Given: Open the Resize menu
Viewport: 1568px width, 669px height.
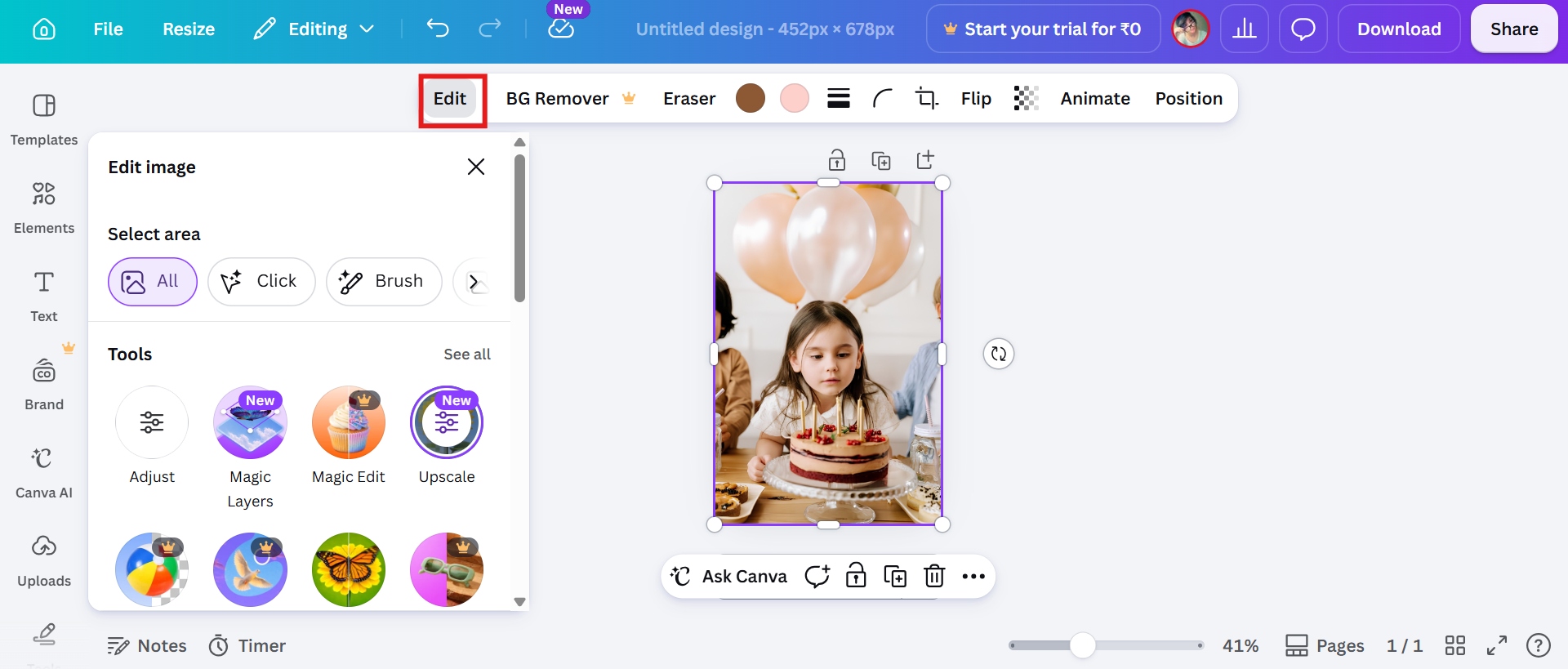Looking at the screenshot, I should [x=189, y=29].
